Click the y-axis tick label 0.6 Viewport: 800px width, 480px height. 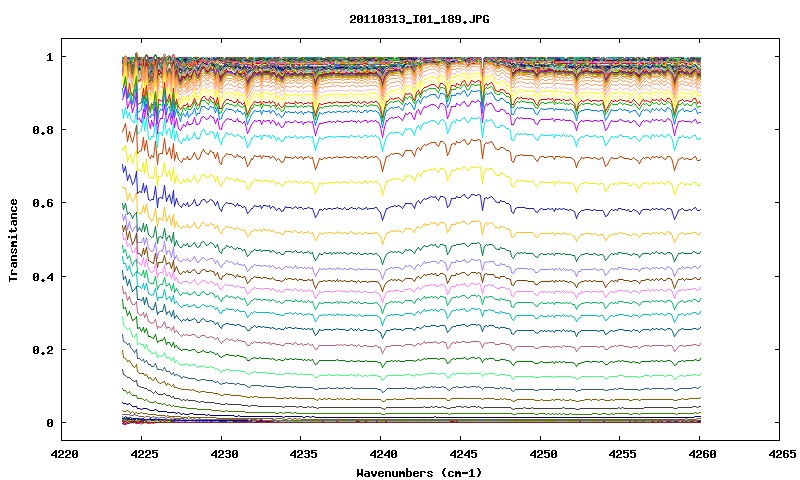[42, 203]
